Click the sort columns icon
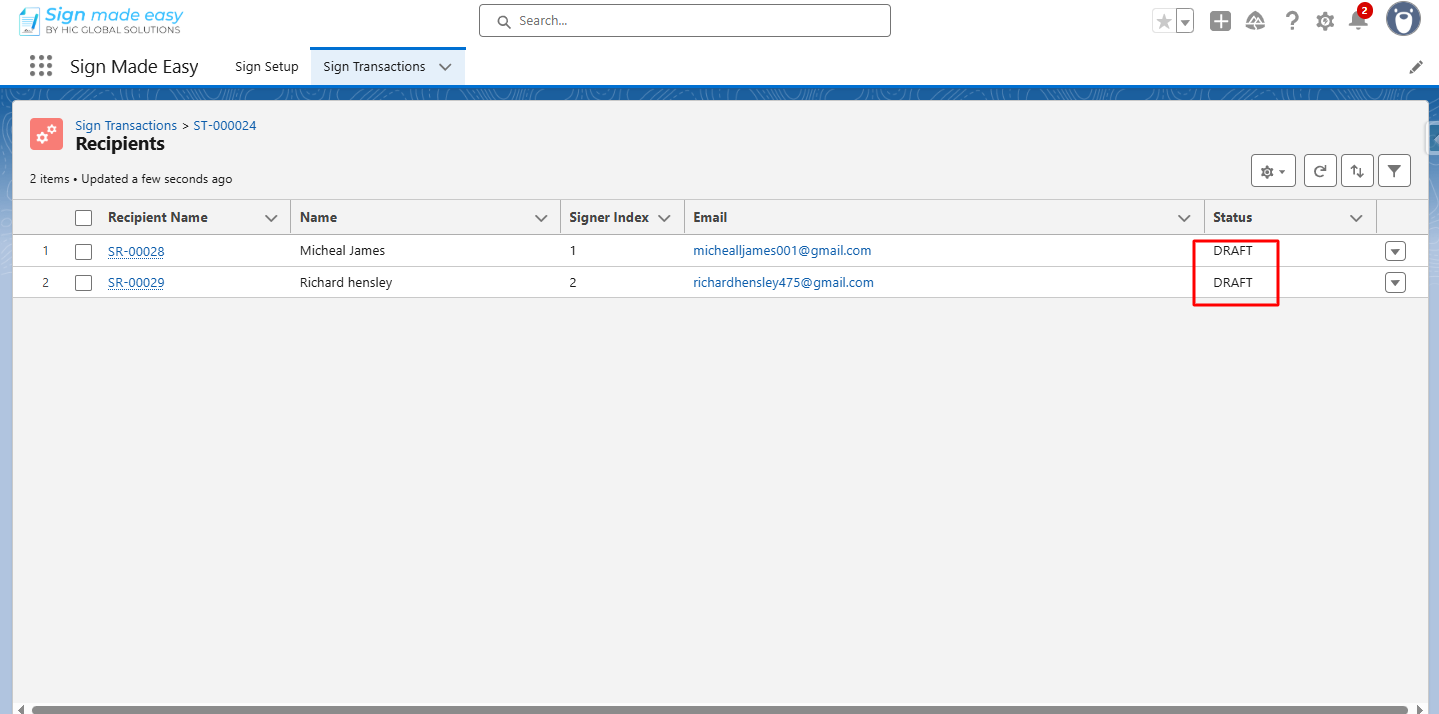 pyautogui.click(x=1357, y=171)
